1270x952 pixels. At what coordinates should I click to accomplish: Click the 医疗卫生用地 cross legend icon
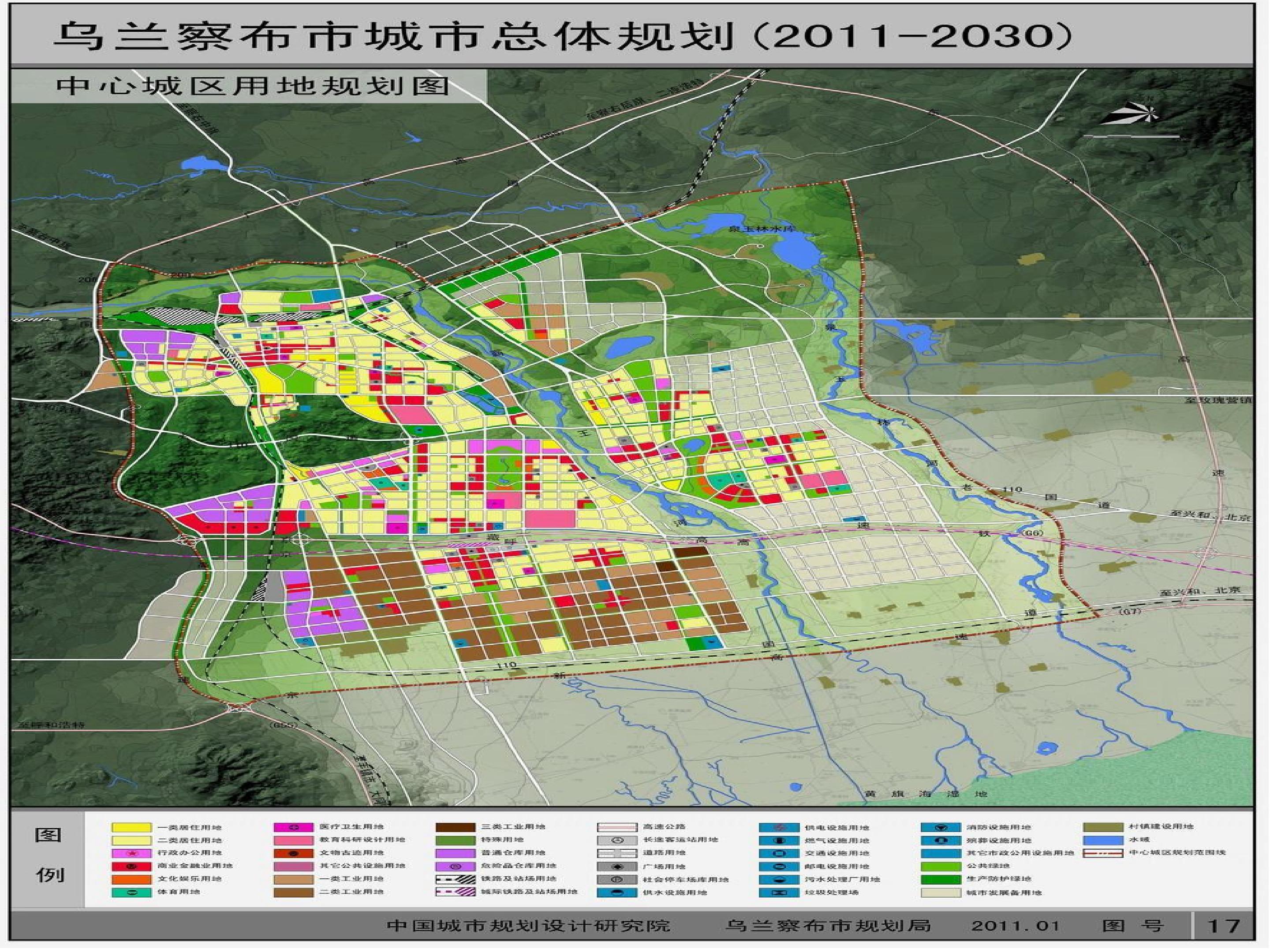(x=294, y=827)
